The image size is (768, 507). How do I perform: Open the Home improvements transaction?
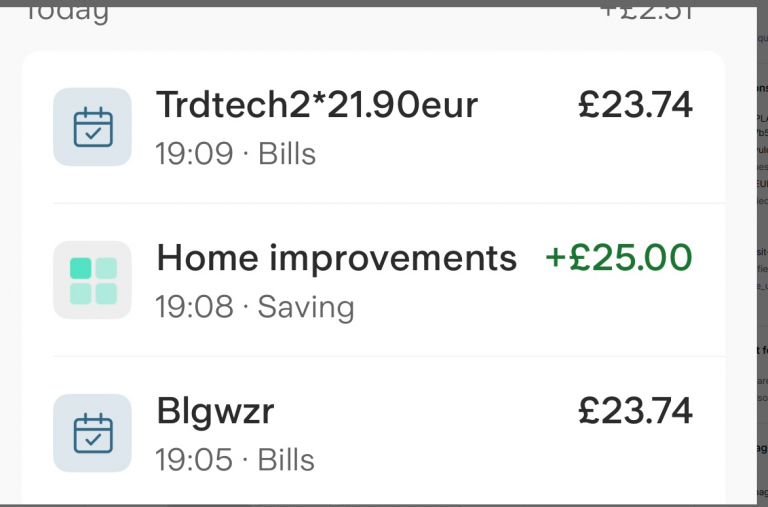coord(374,280)
